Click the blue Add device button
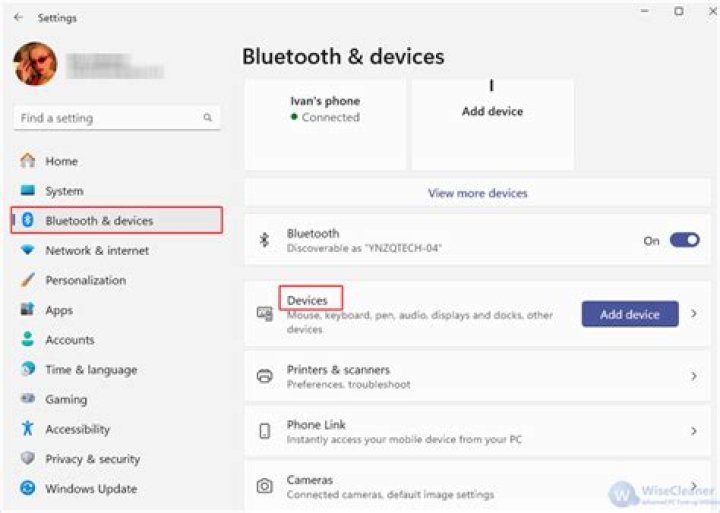 [x=630, y=314]
